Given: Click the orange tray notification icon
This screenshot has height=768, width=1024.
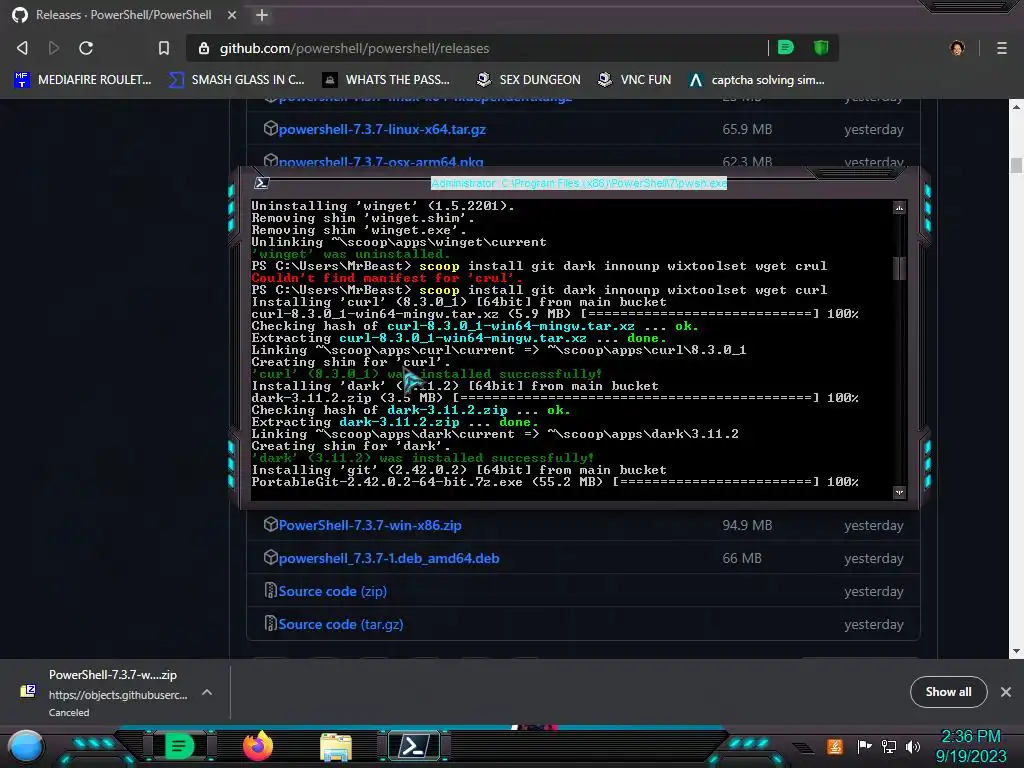Looking at the screenshot, I should pyautogui.click(x=835, y=746).
